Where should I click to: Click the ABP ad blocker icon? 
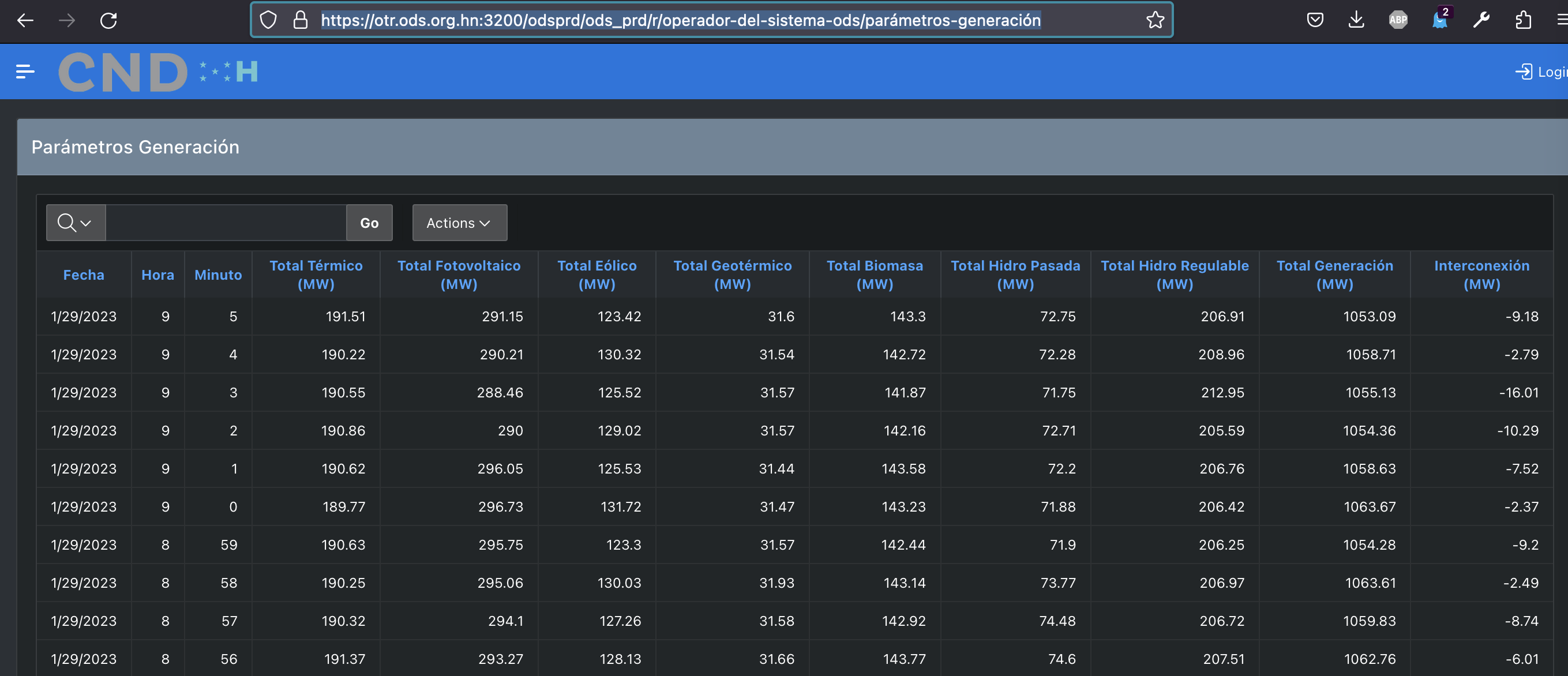tap(1398, 20)
